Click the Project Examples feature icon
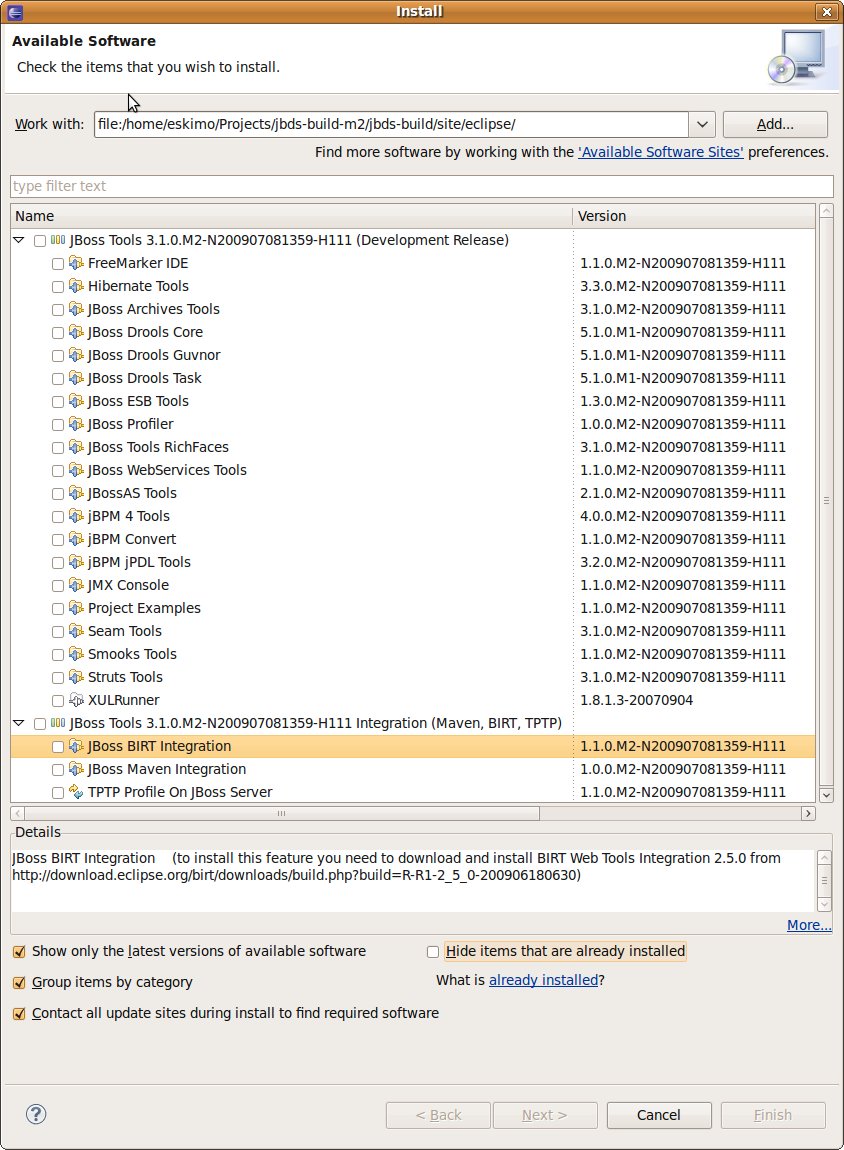 (x=76, y=607)
